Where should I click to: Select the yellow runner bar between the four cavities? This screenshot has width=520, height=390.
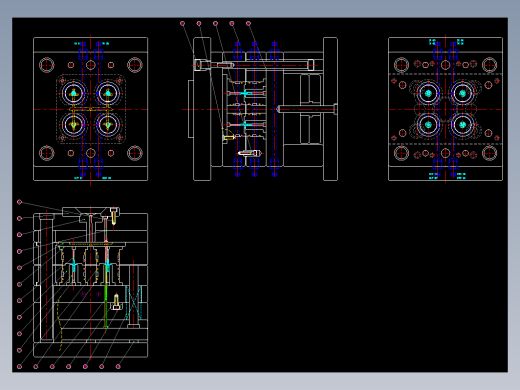tap(91, 109)
